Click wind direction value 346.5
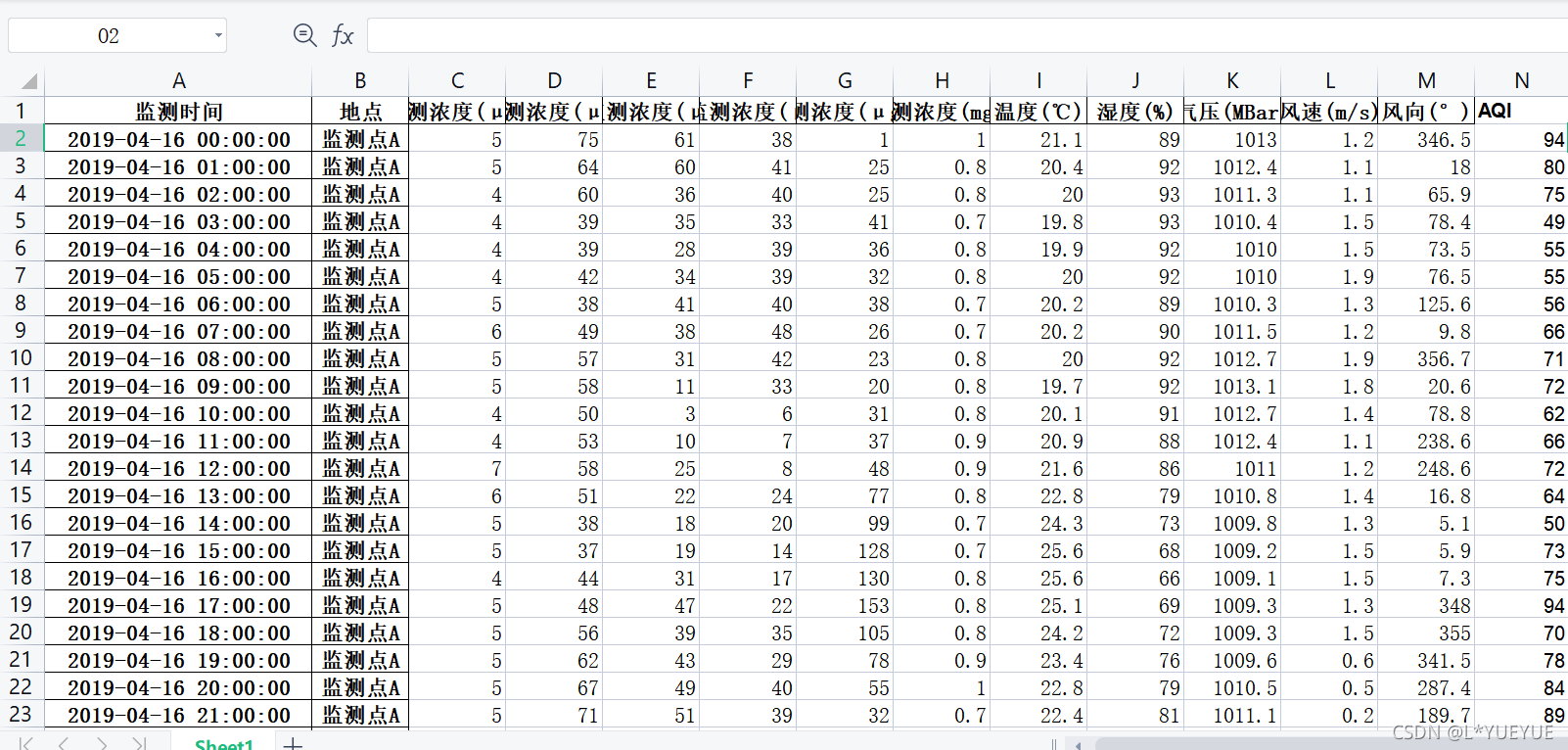 [1426, 139]
